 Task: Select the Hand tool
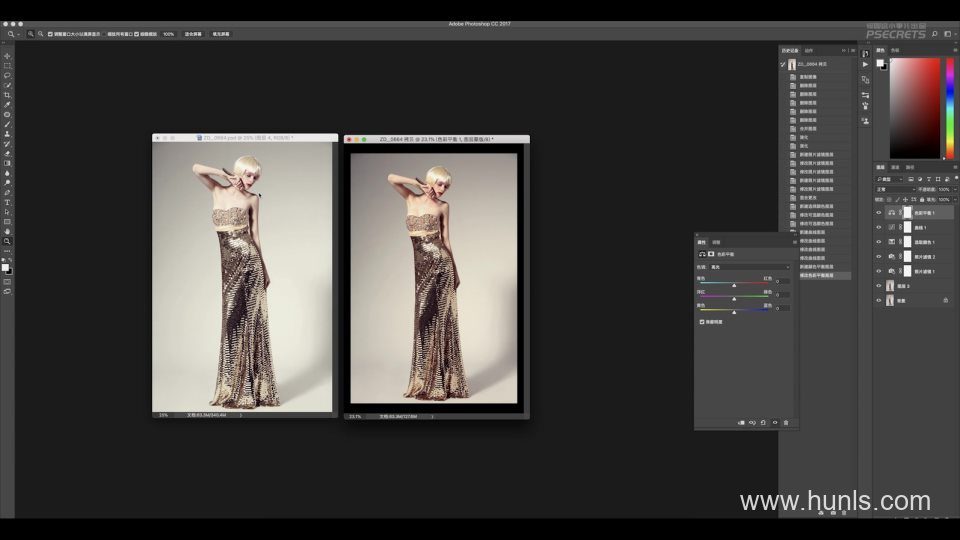(x=7, y=231)
